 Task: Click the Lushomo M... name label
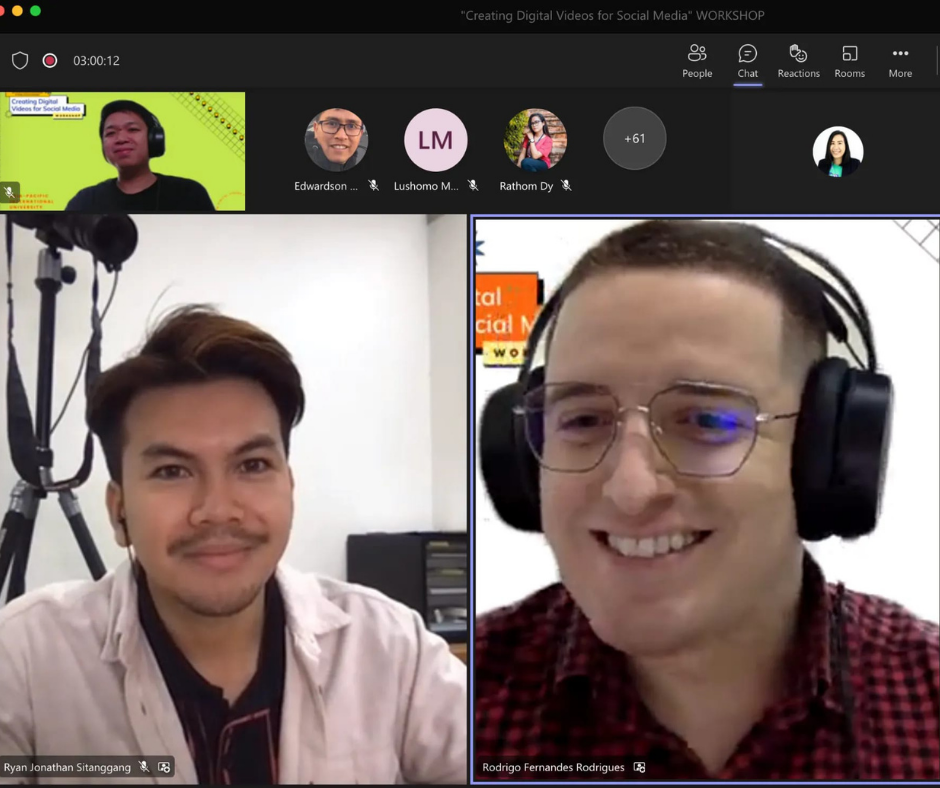pos(426,186)
